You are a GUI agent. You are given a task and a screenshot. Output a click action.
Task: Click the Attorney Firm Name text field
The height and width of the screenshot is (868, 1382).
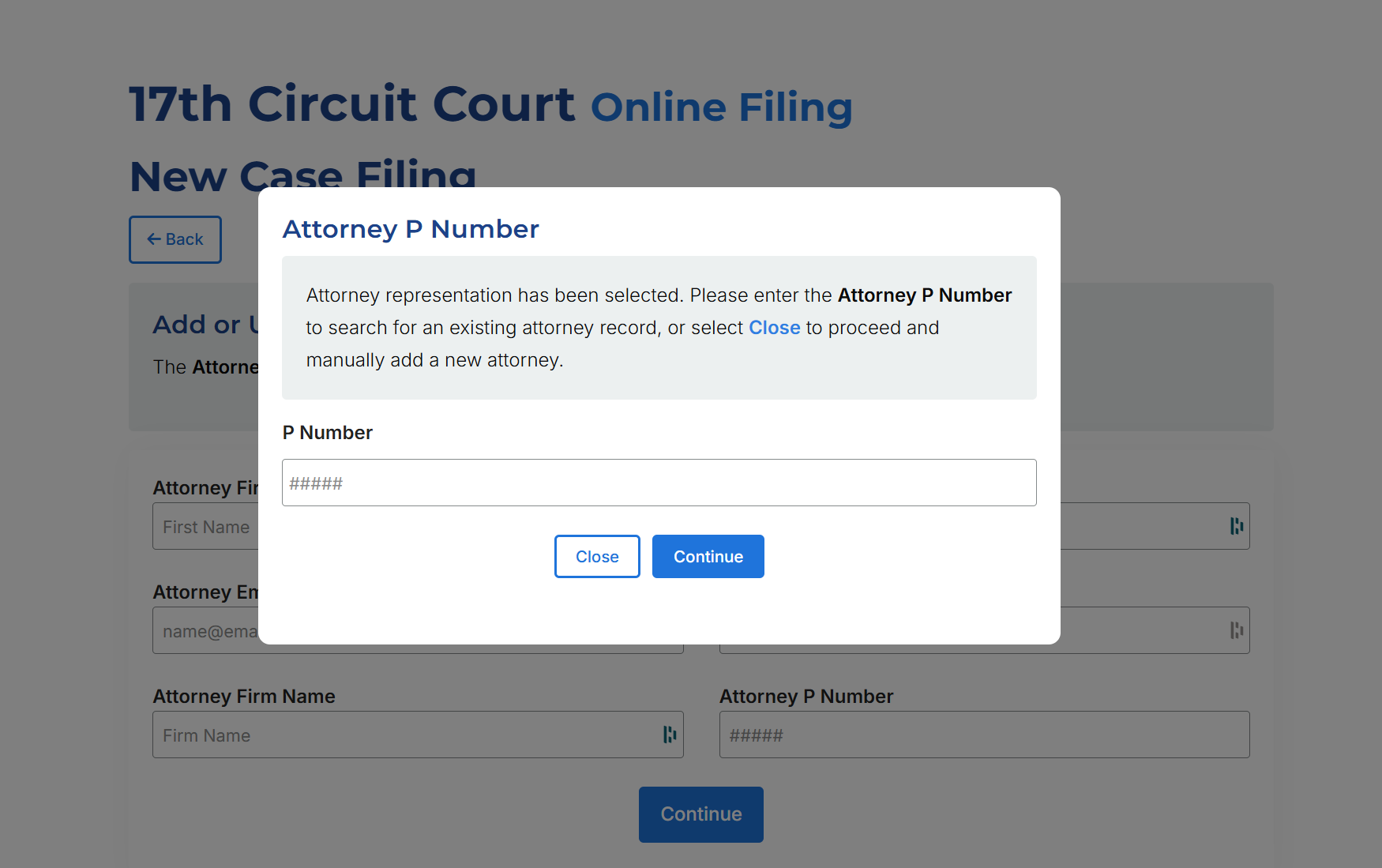point(403,735)
